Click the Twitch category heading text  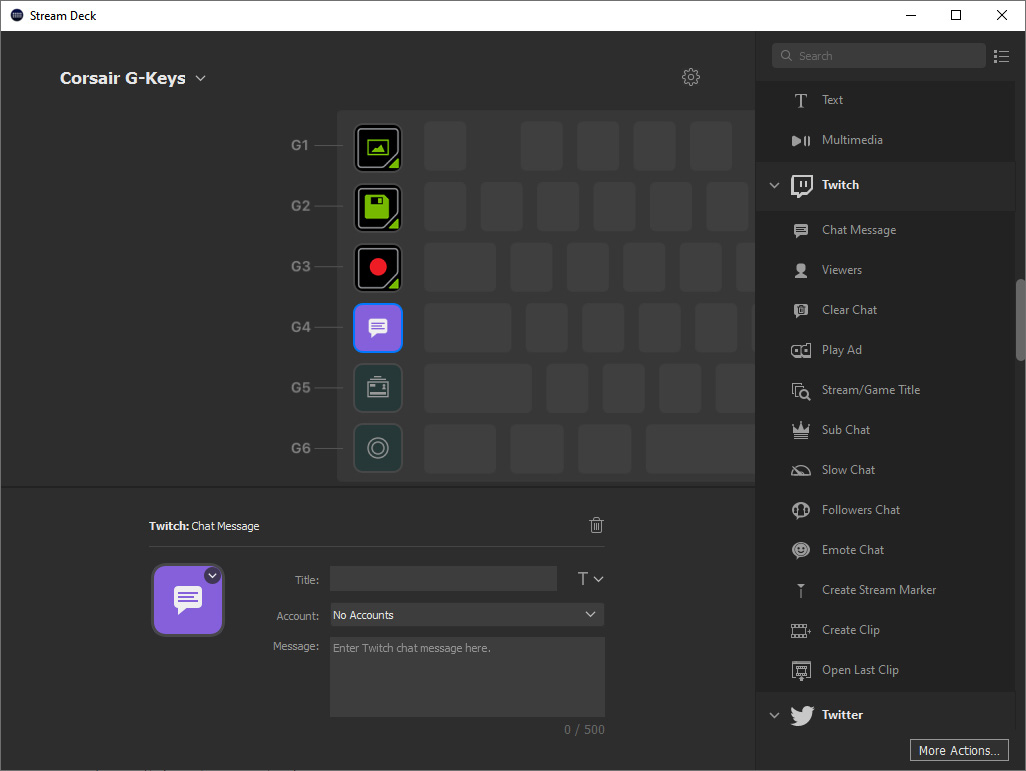(840, 185)
